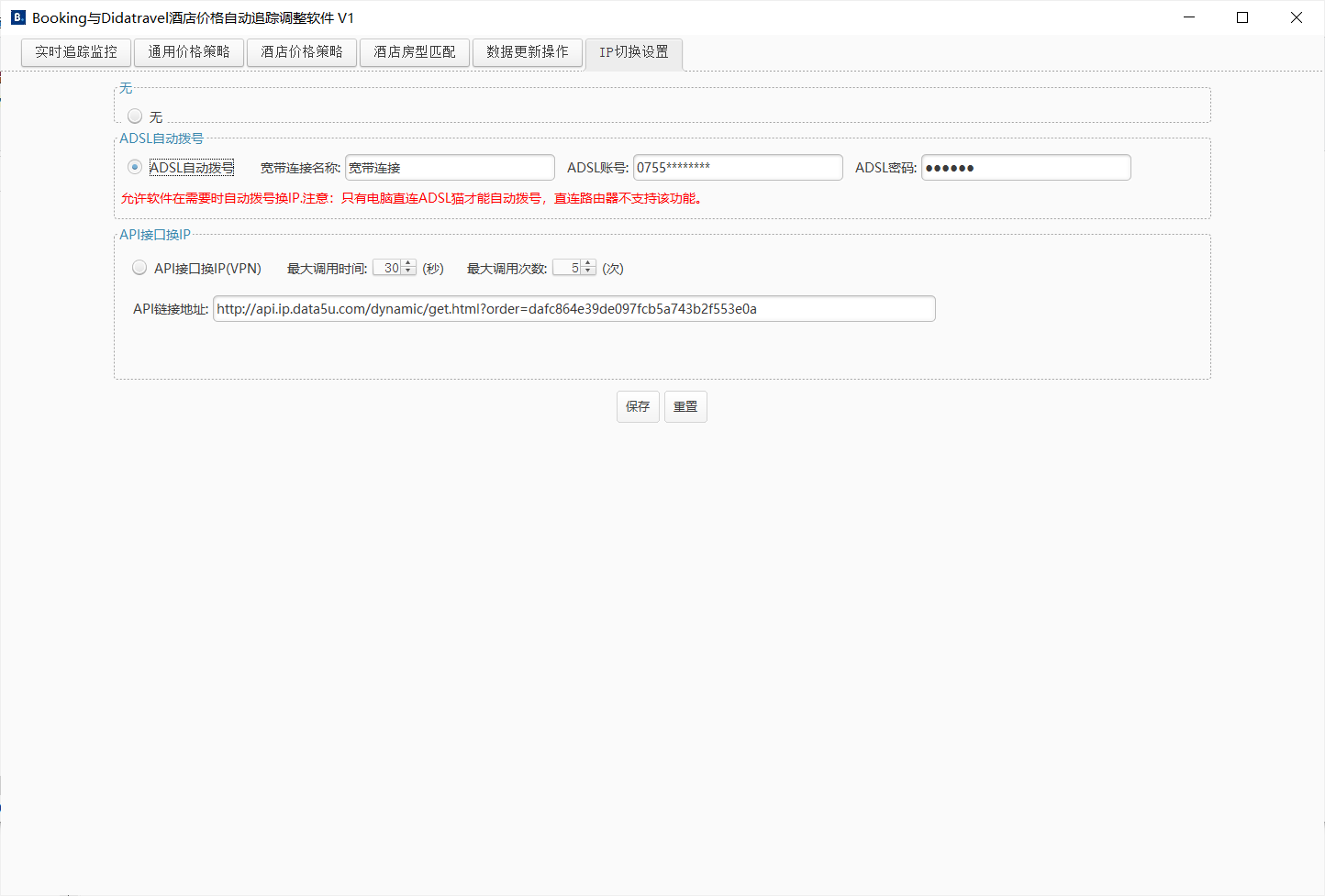This screenshot has height=896, width=1325.
Task: Select the IP切换设置 tab
Action: (634, 52)
